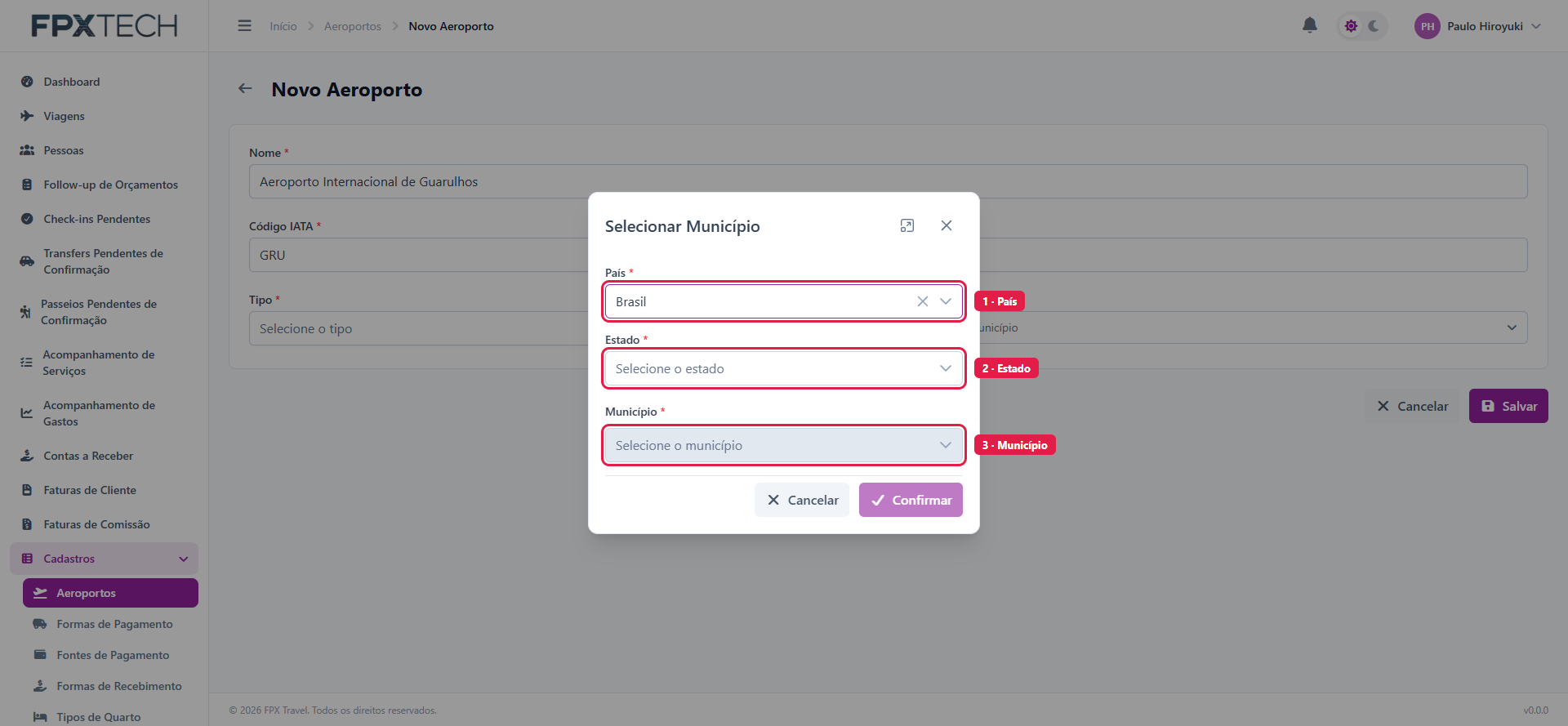
Task: Click the Aeroportos breadcrumb
Action: pos(353,26)
